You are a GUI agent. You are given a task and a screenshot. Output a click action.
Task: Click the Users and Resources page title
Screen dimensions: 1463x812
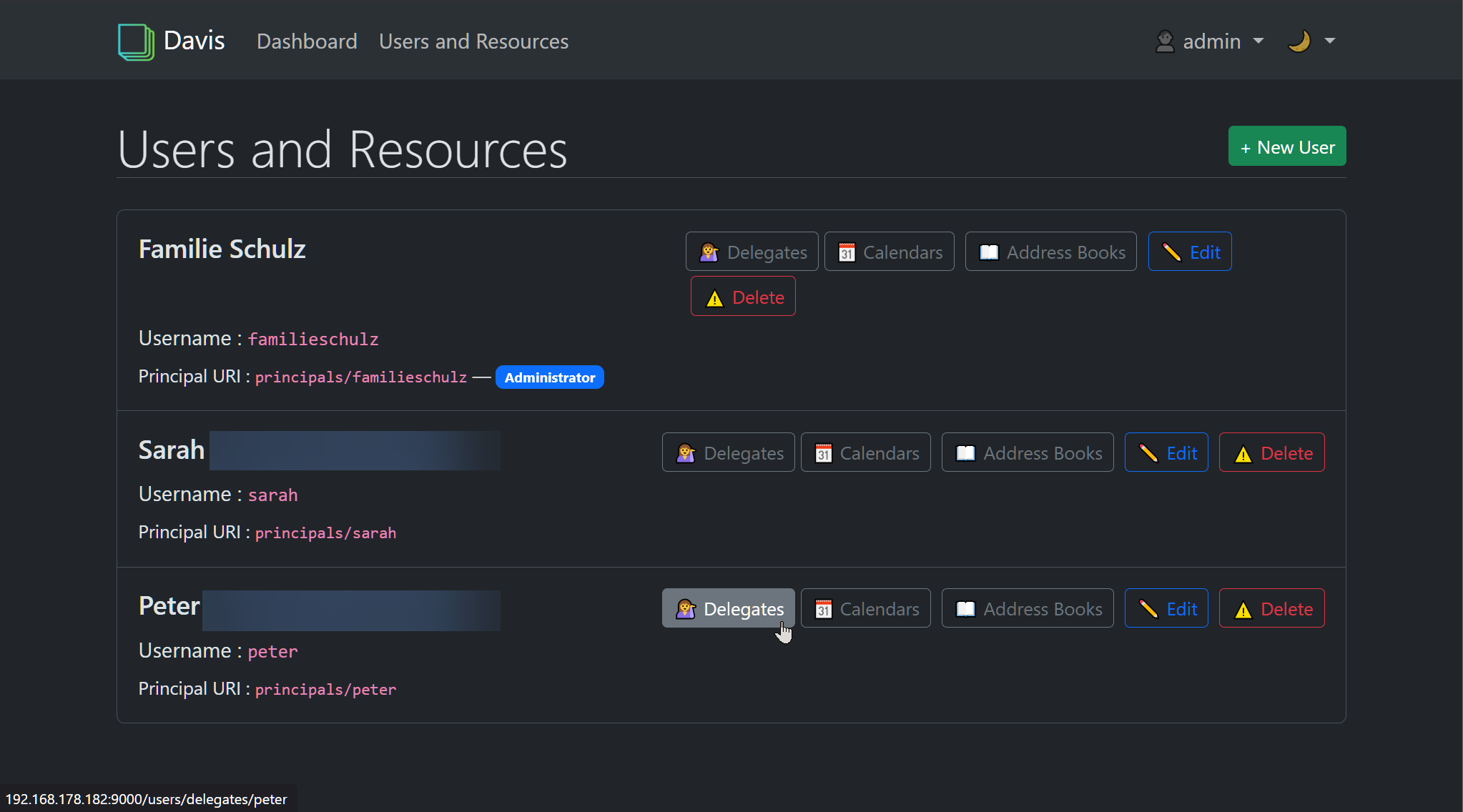coord(343,149)
